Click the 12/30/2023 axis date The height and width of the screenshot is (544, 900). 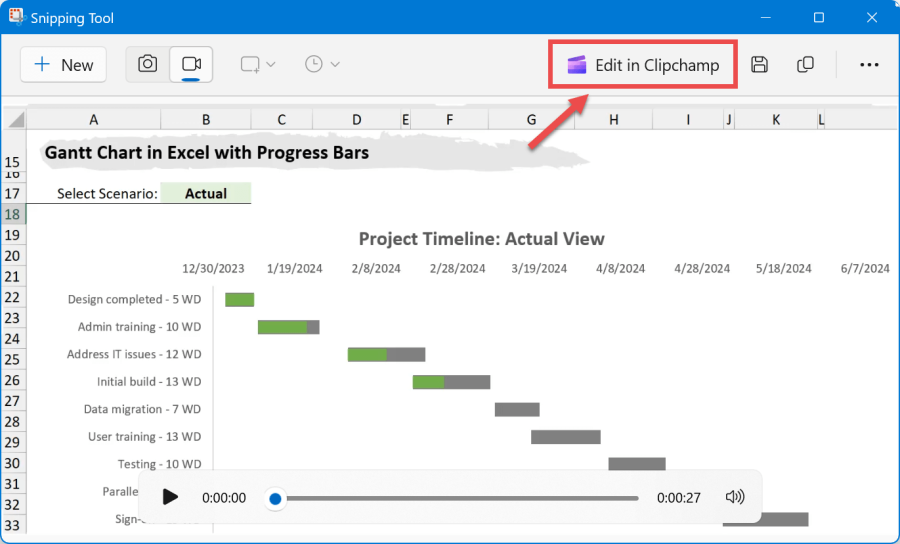pos(213,269)
